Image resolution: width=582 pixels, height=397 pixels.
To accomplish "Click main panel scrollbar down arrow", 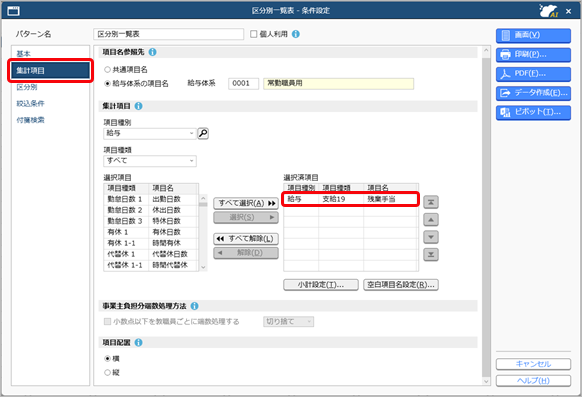I will [486, 381].
